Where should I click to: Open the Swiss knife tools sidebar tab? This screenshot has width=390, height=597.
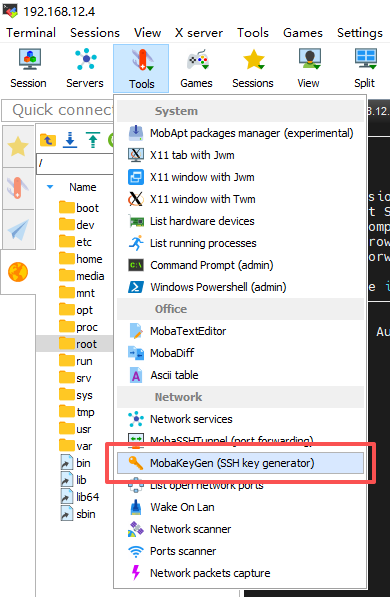18,188
